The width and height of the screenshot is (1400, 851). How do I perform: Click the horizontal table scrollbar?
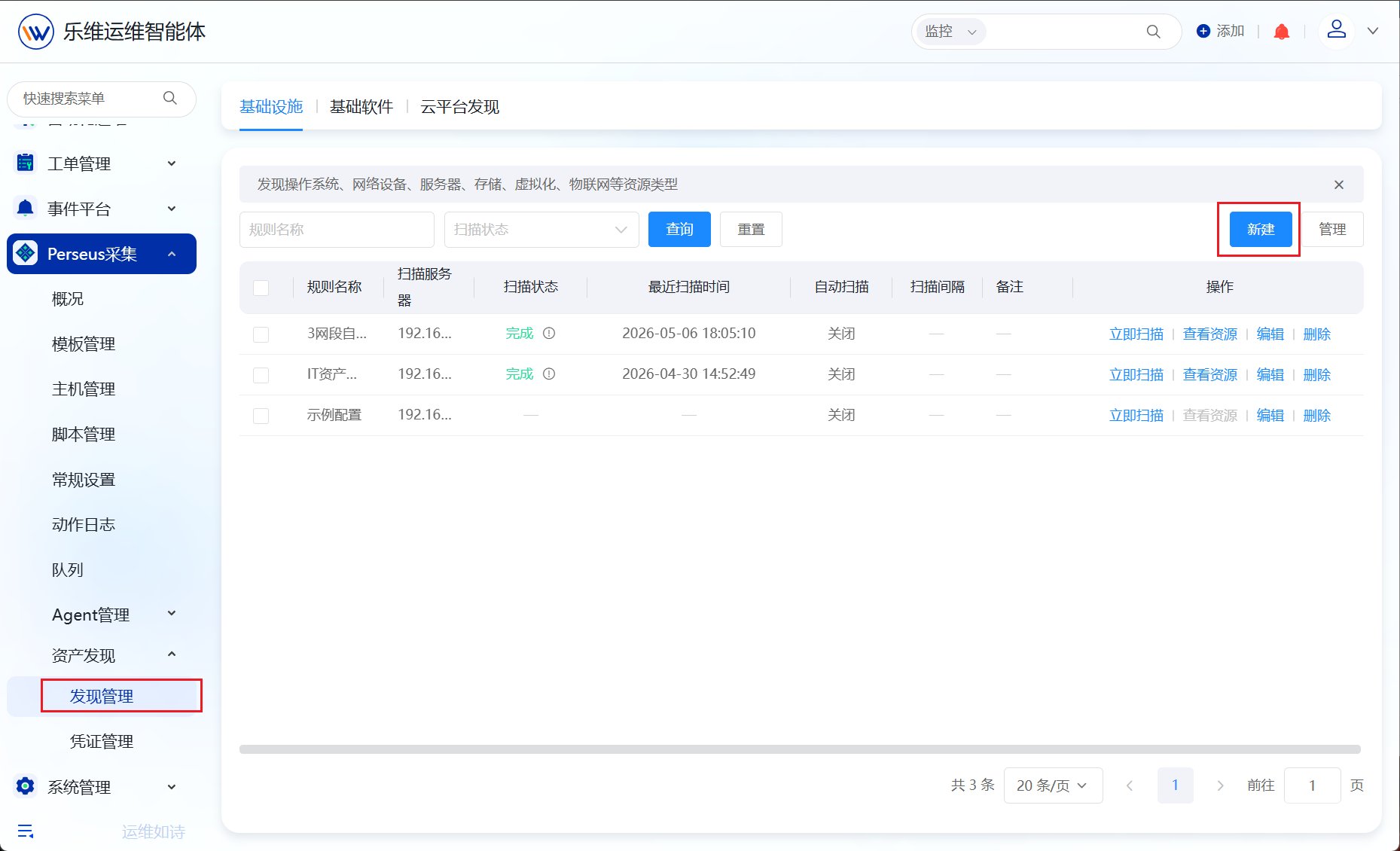coord(800,749)
